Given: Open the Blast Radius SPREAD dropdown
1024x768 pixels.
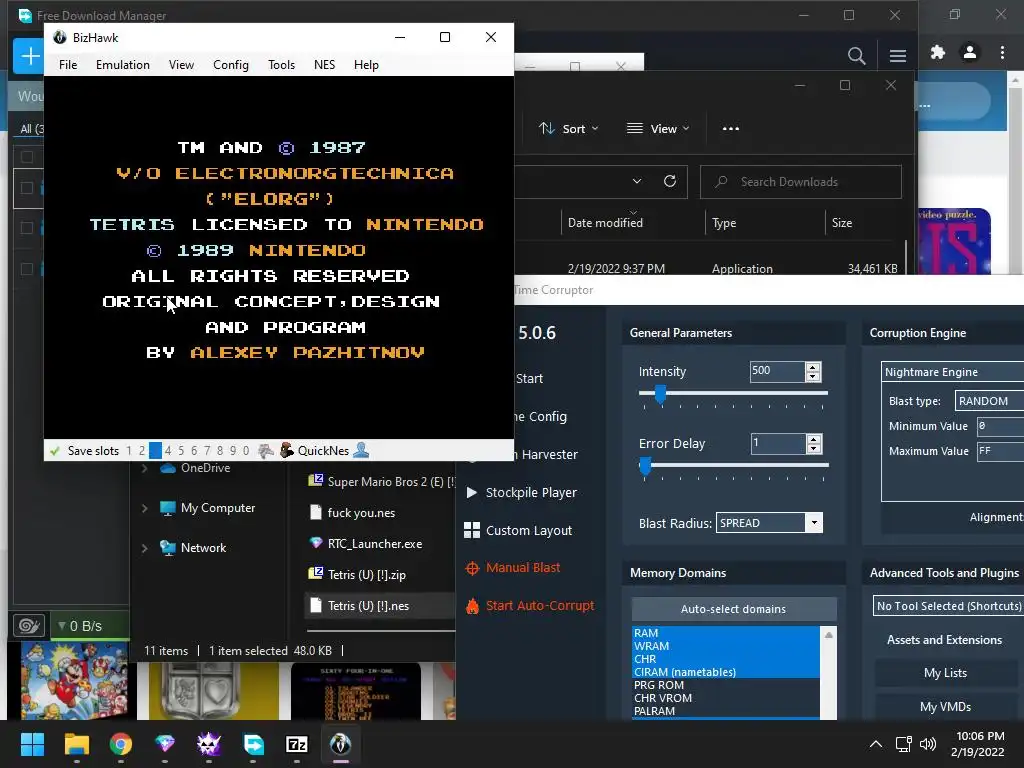Looking at the screenshot, I should click(814, 522).
